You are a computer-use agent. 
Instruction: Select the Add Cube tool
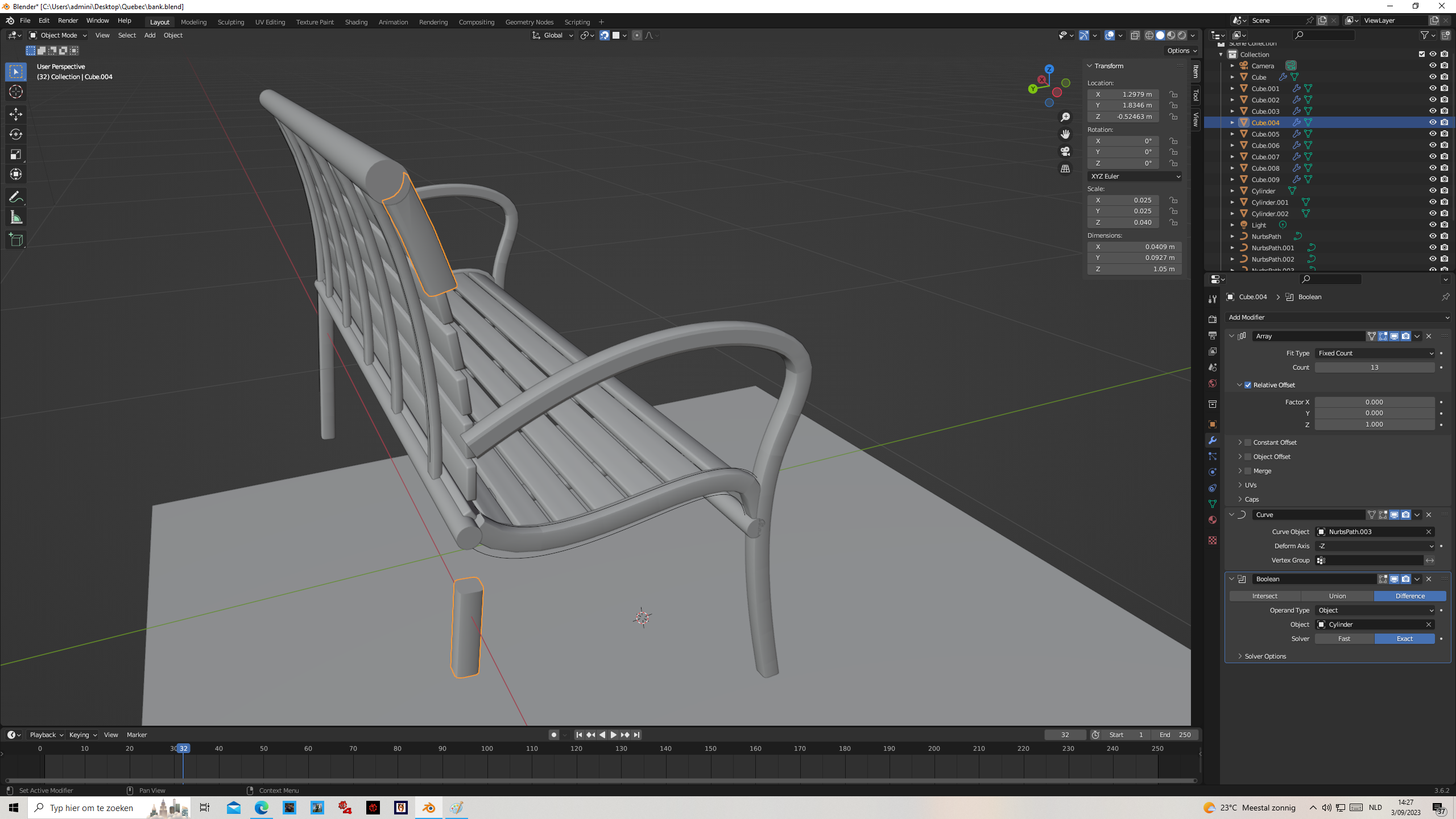pos(16,240)
